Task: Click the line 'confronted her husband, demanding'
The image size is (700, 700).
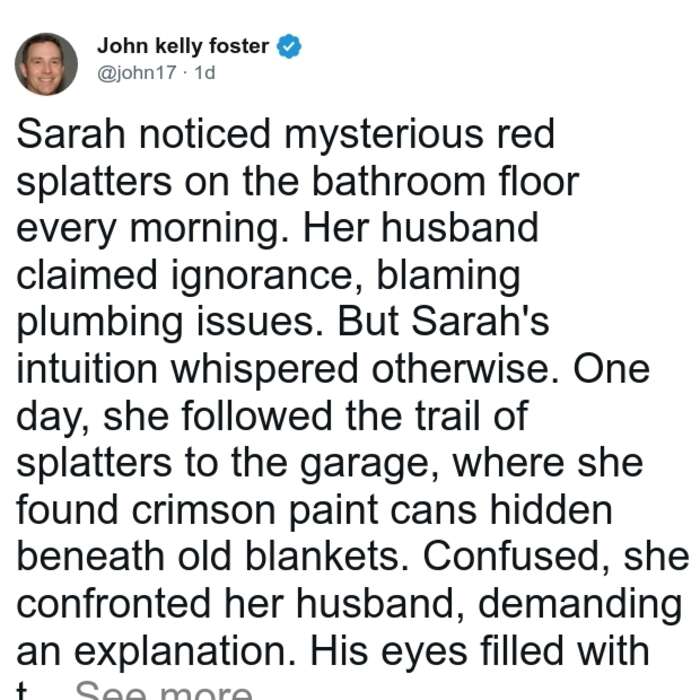Action: [349, 604]
